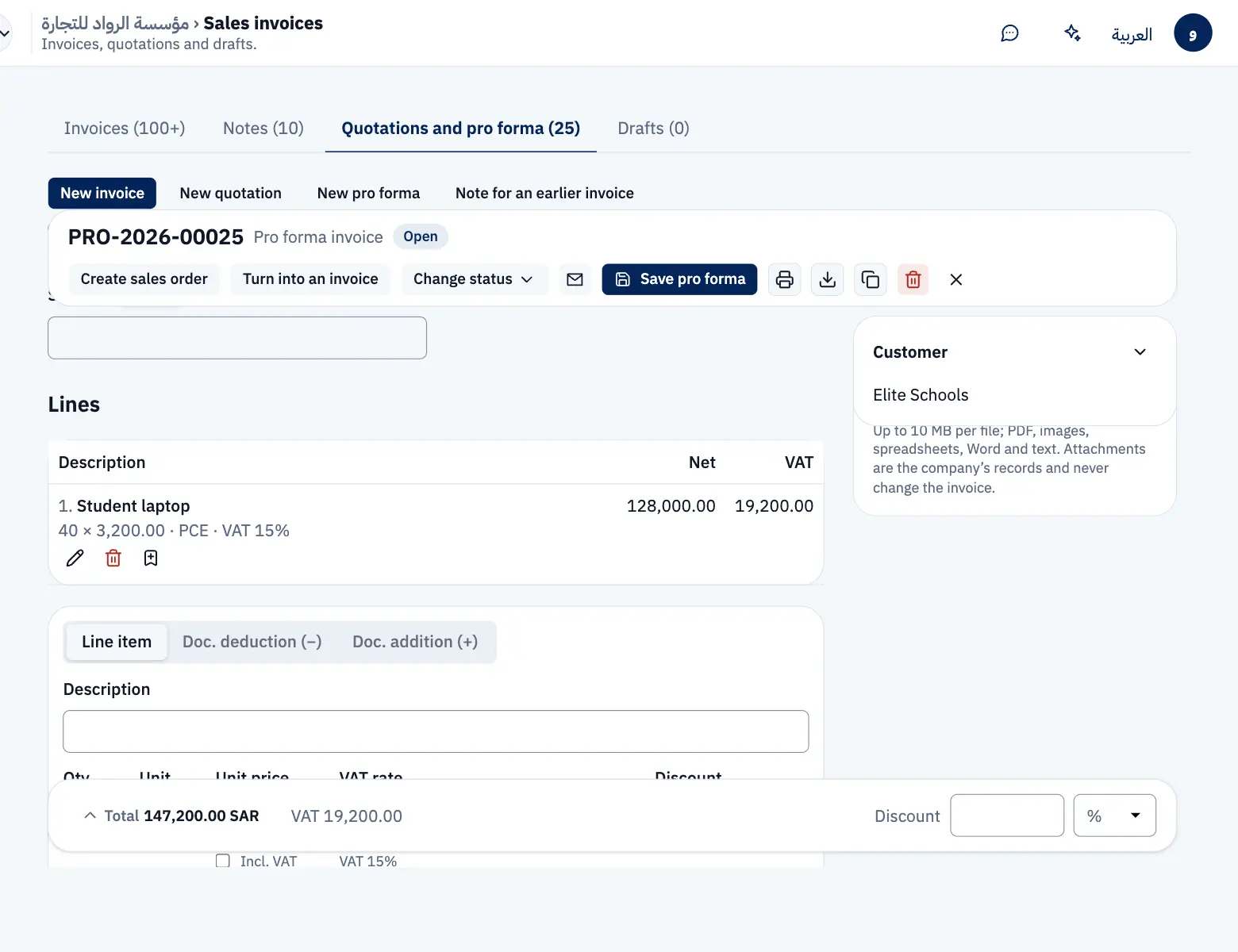Click the New invoice button

(x=102, y=194)
